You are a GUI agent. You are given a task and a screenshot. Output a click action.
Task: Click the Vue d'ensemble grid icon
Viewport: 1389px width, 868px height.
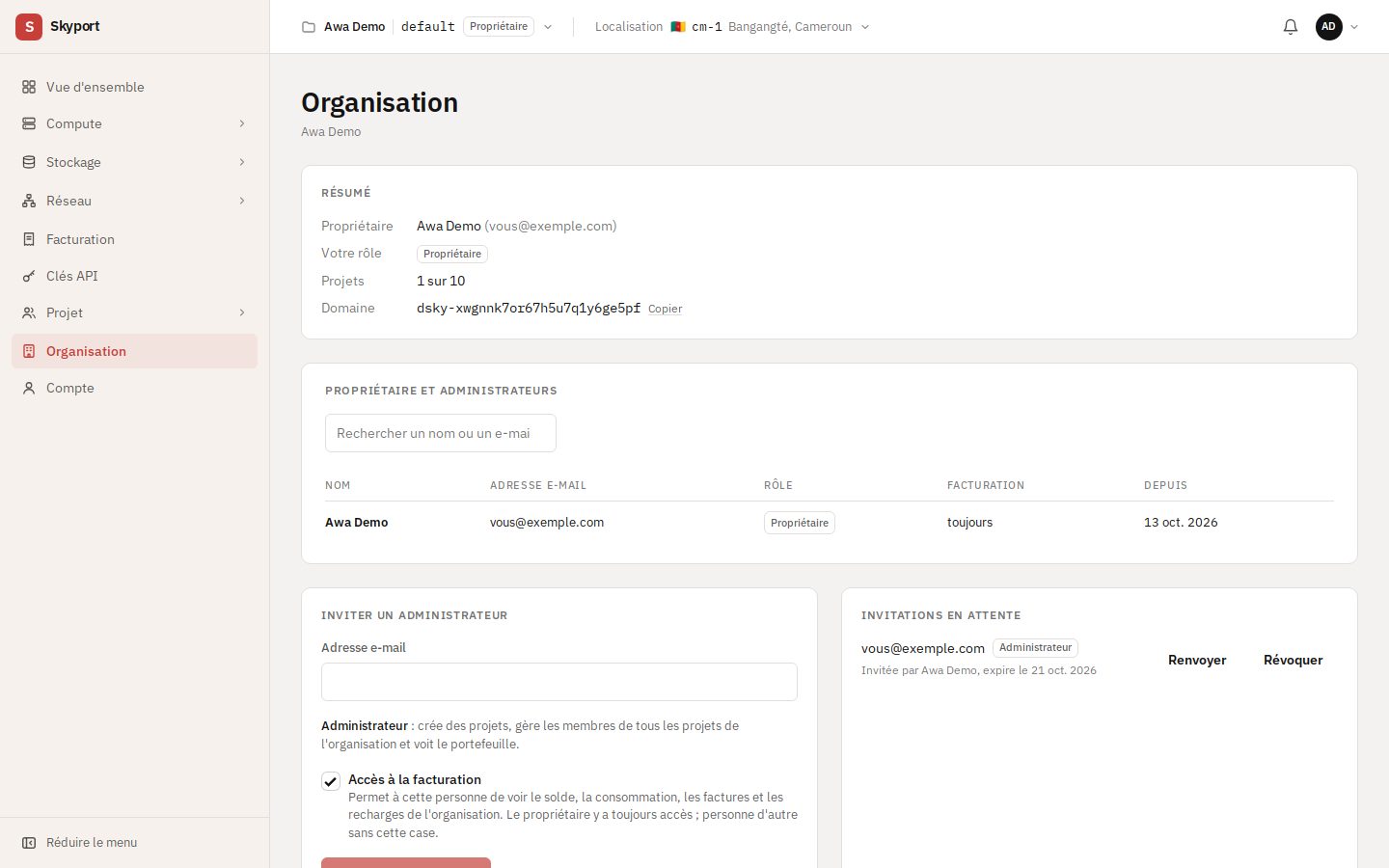pyautogui.click(x=29, y=87)
